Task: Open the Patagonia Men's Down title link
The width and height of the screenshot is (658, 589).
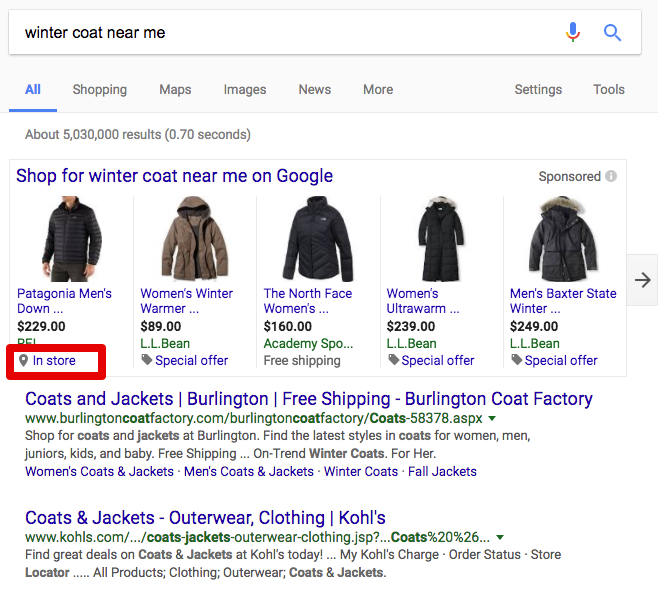Action: click(64, 301)
